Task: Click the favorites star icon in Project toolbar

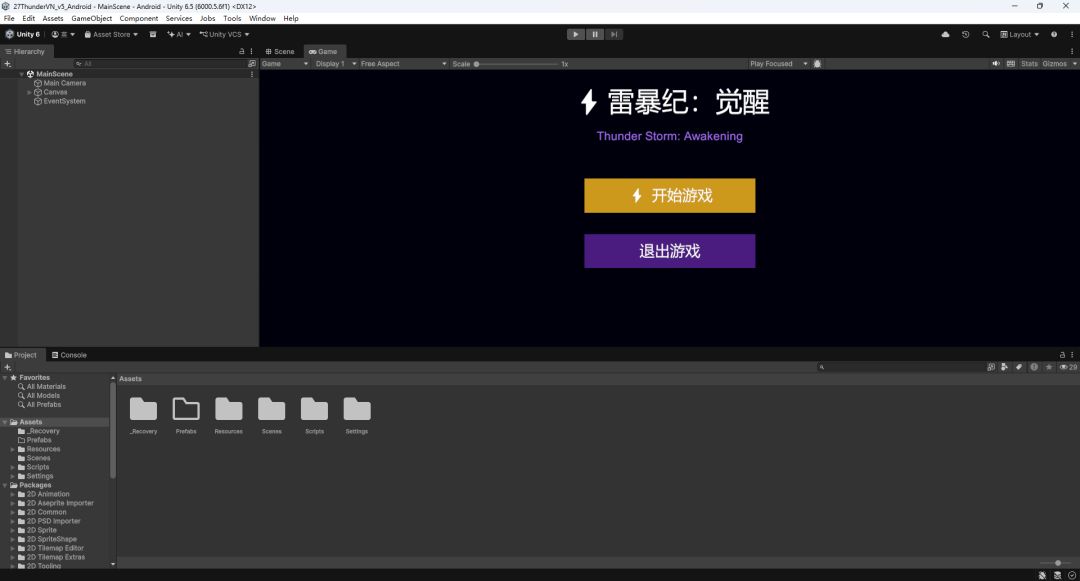Action: coord(1049,368)
